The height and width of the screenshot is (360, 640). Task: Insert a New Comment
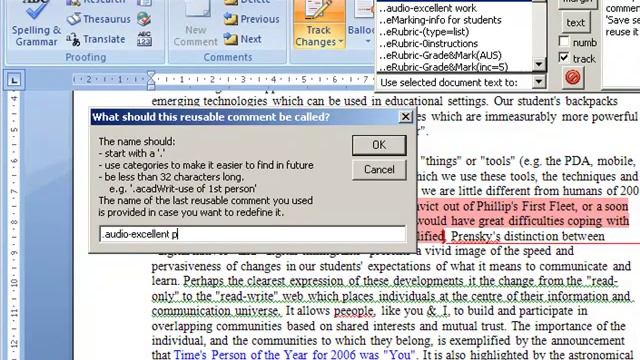196,24
